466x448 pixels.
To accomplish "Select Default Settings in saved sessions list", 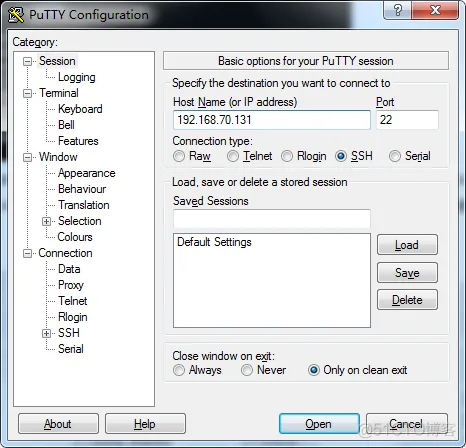I will tap(214, 242).
